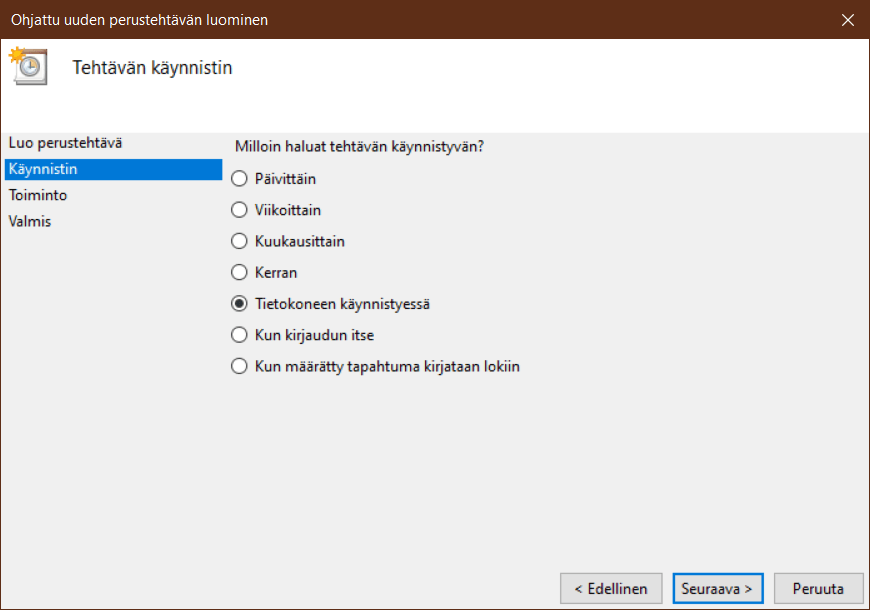Choose the Viikoittain trigger option
Image resolution: width=870 pixels, height=610 pixels.
click(x=239, y=210)
